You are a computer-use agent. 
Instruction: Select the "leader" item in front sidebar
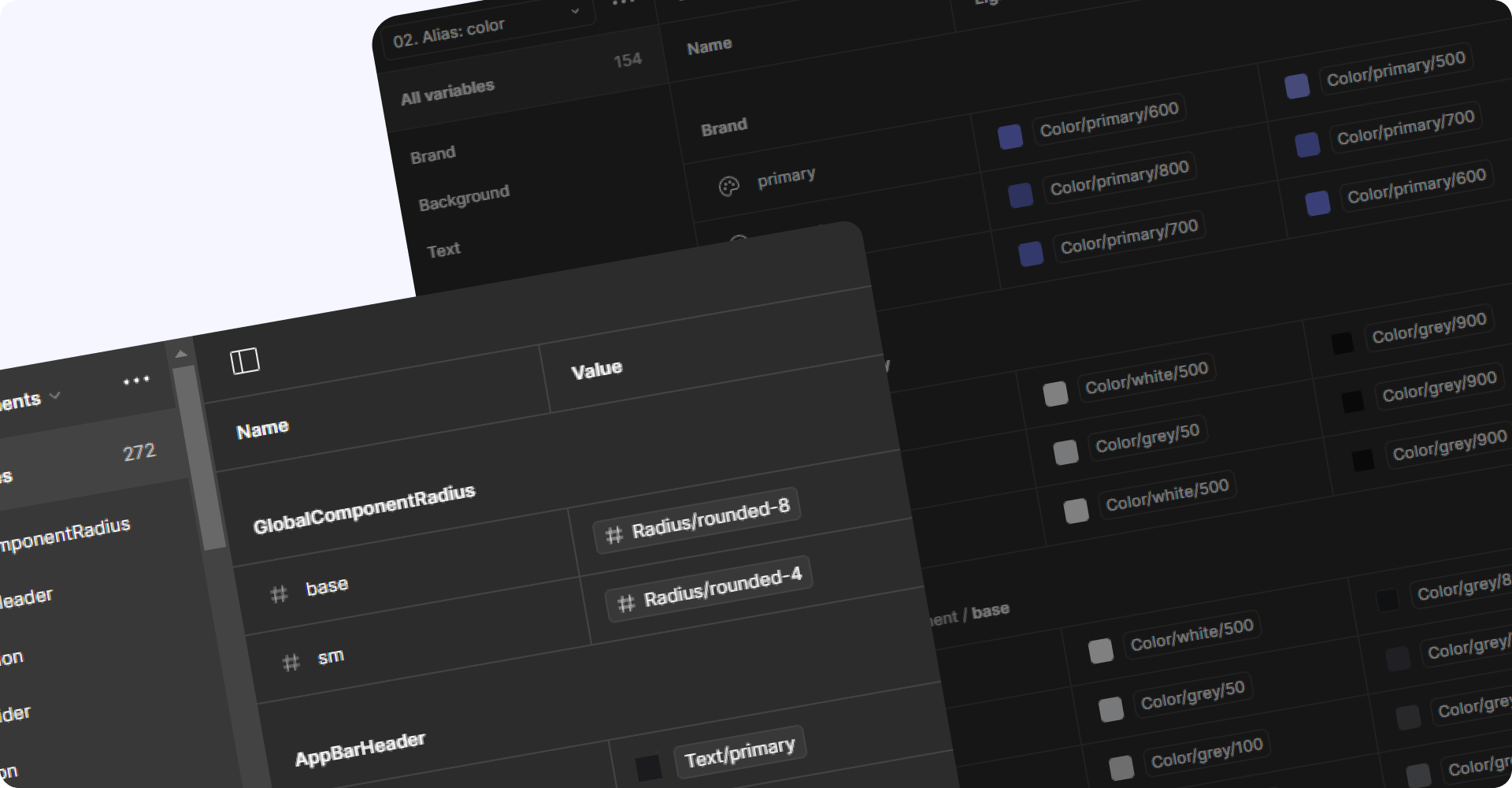coord(25,598)
